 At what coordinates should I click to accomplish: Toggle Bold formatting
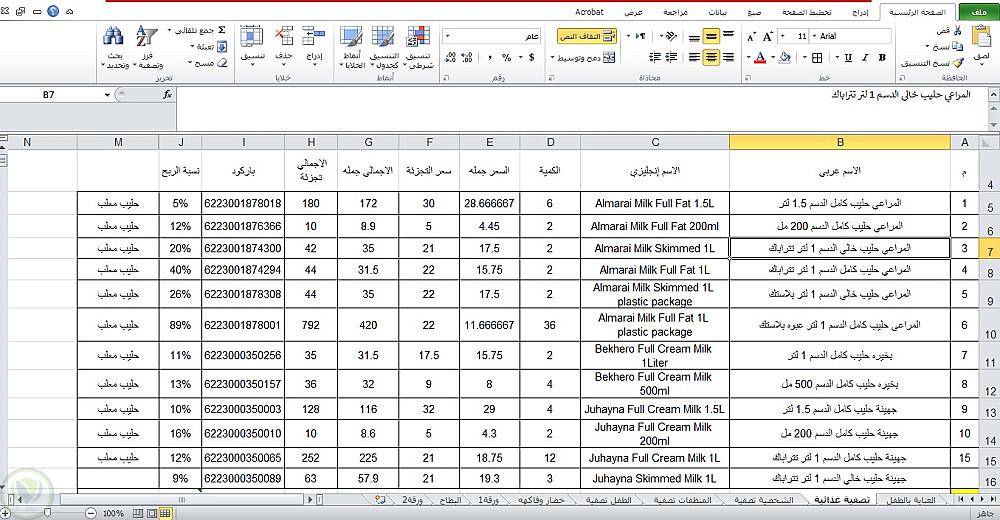pyautogui.click(x=882, y=58)
